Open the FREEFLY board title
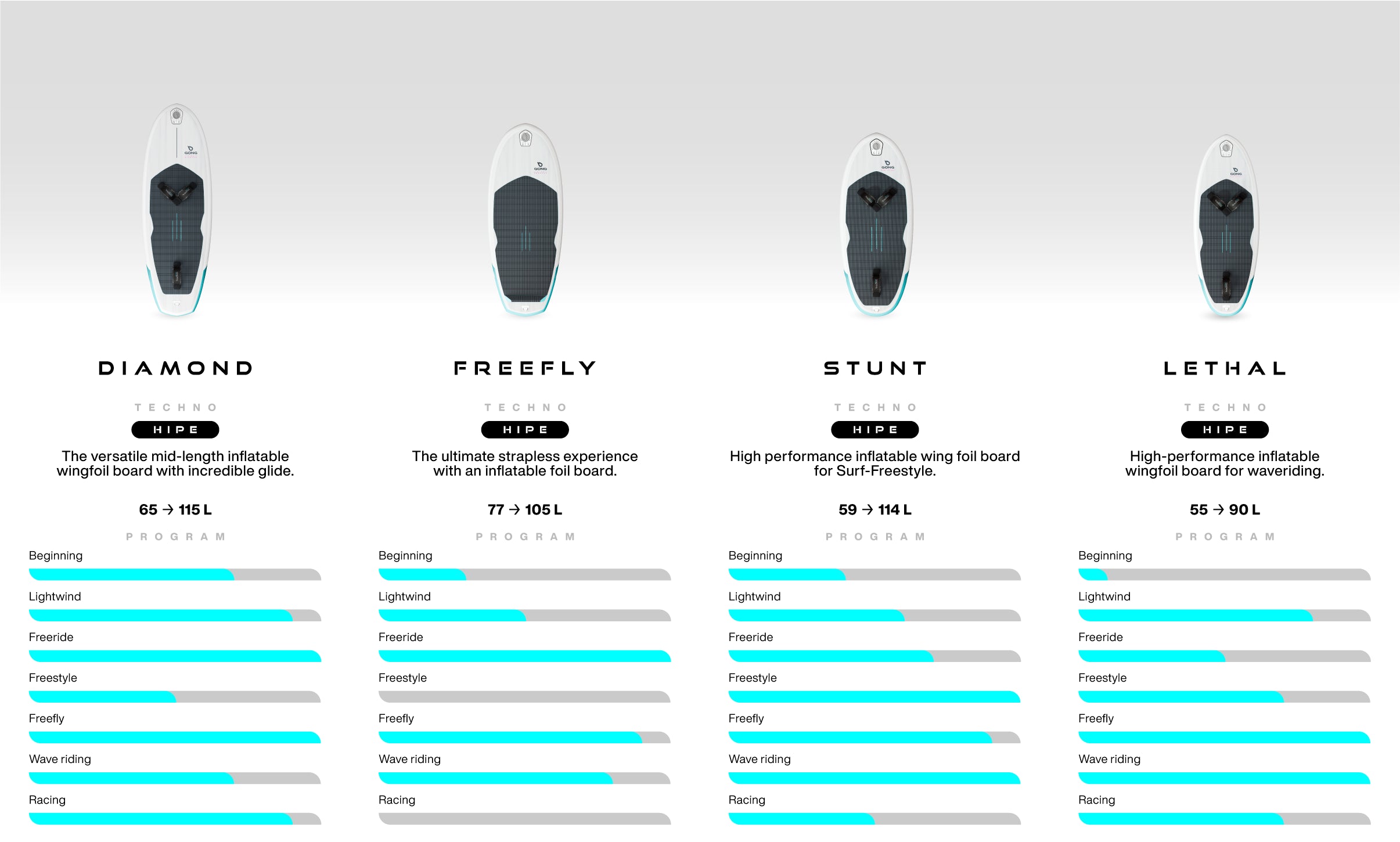 click(x=525, y=368)
